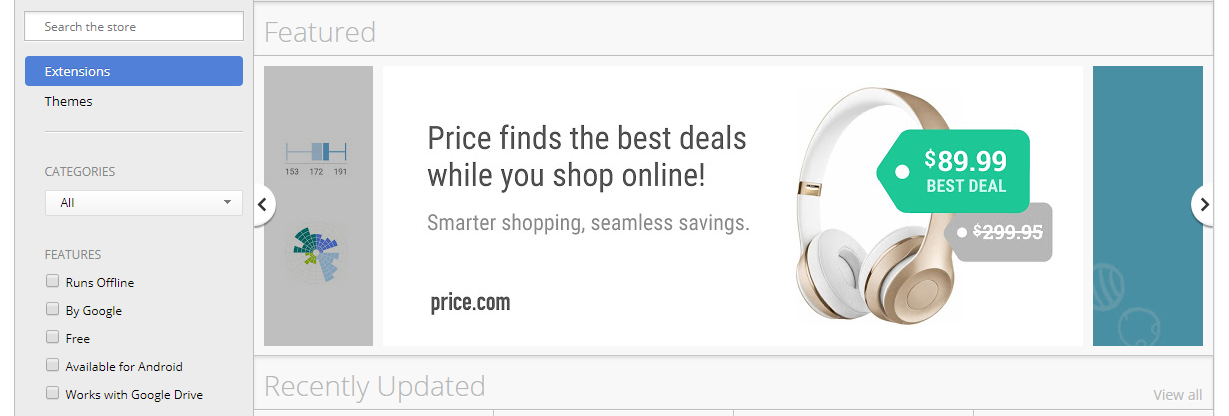Select the Works with Google Drive checkbox
This screenshot has height=416, width=1229.
[x=52, y=394]
